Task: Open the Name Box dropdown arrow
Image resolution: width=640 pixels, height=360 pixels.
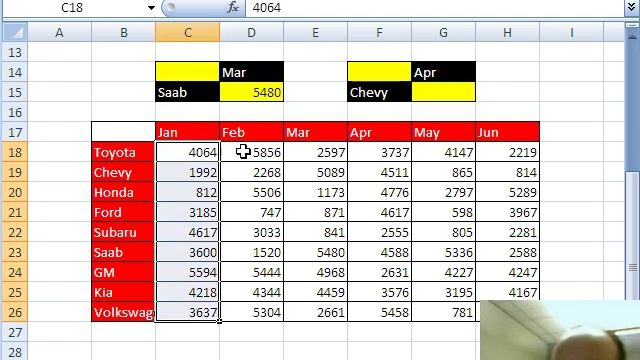Action: pyautogui.click(x=151, y=8)
